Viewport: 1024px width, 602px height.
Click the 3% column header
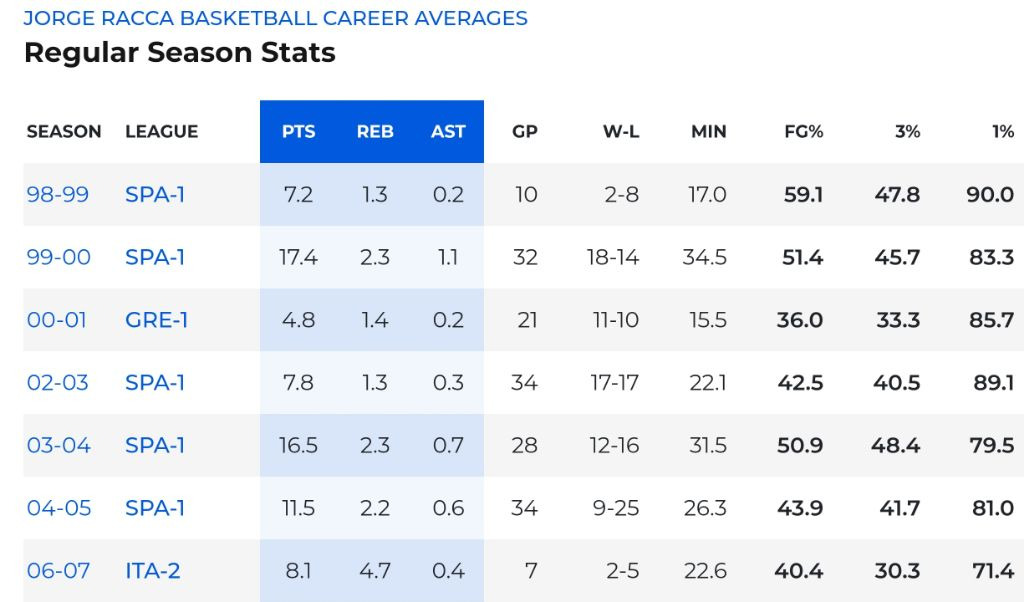[907, 131]
